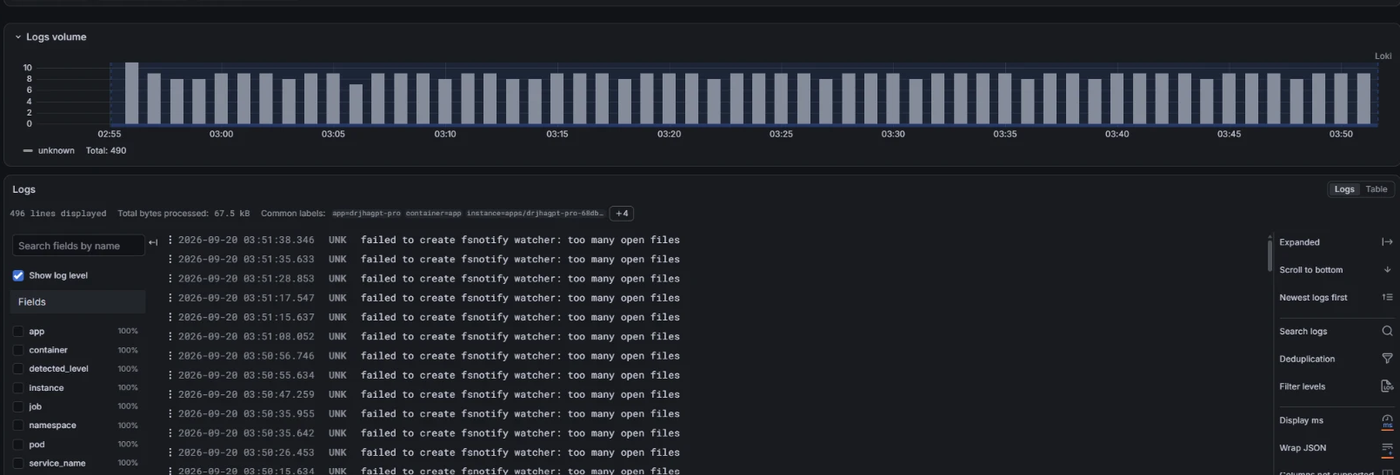1400x475 pixels.
Task: Check the instance field checkbox
Action: click(x=18, y=388)
